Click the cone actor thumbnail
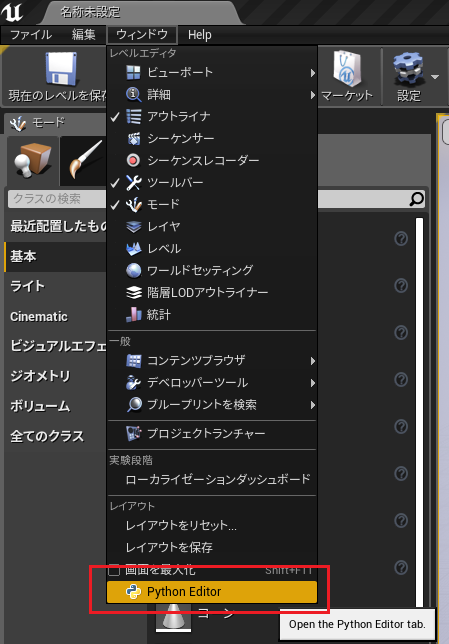The height and width of the screenshot is (644, 449). pos(173,618)
